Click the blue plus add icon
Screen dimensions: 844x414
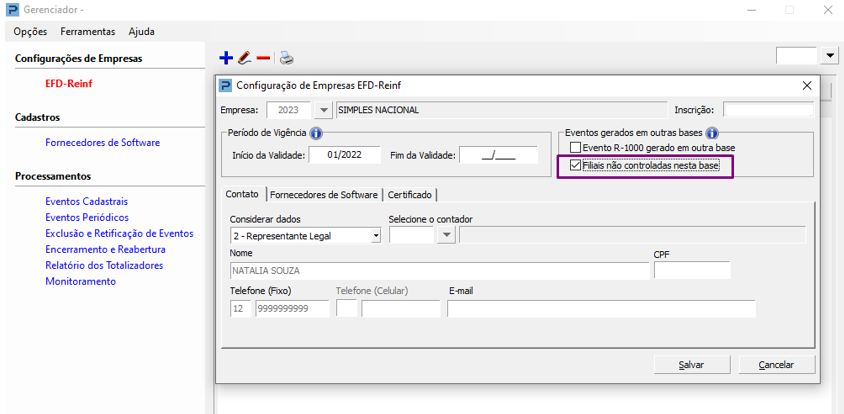click(x=226, y=58)
